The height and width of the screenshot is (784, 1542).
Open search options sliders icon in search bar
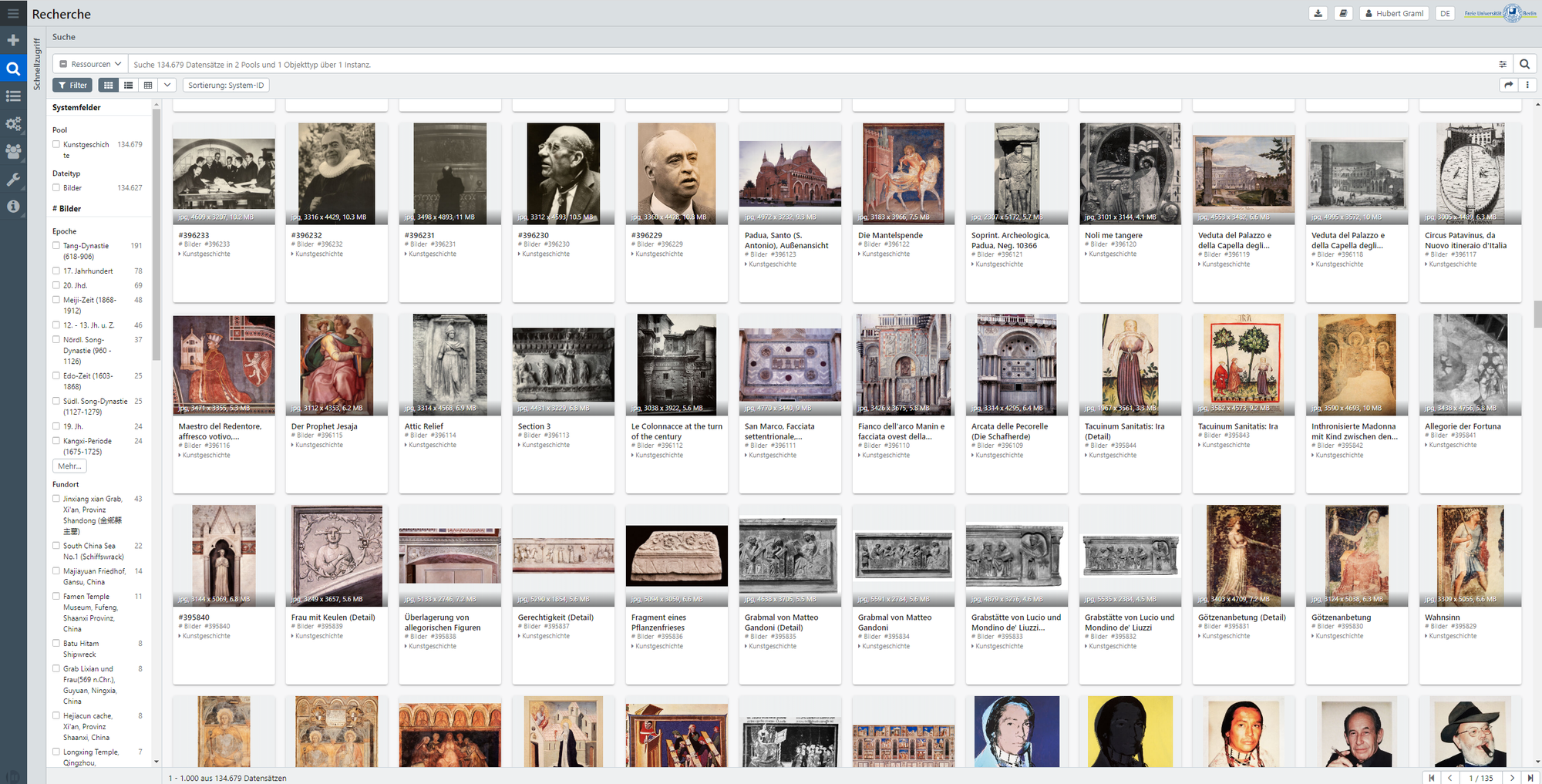(1503, 65)
